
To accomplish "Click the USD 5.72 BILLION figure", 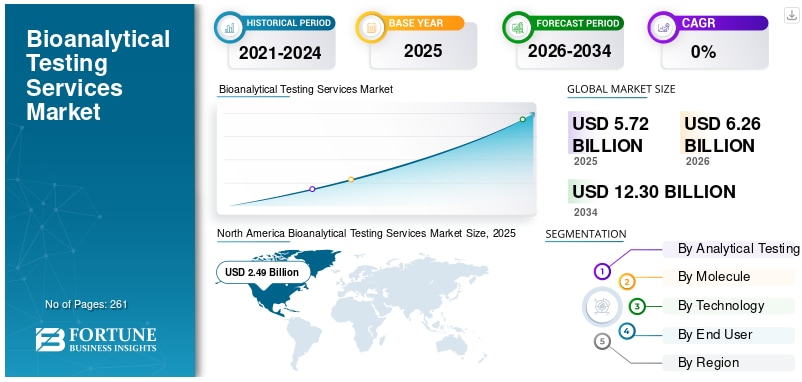I will 610,134.
